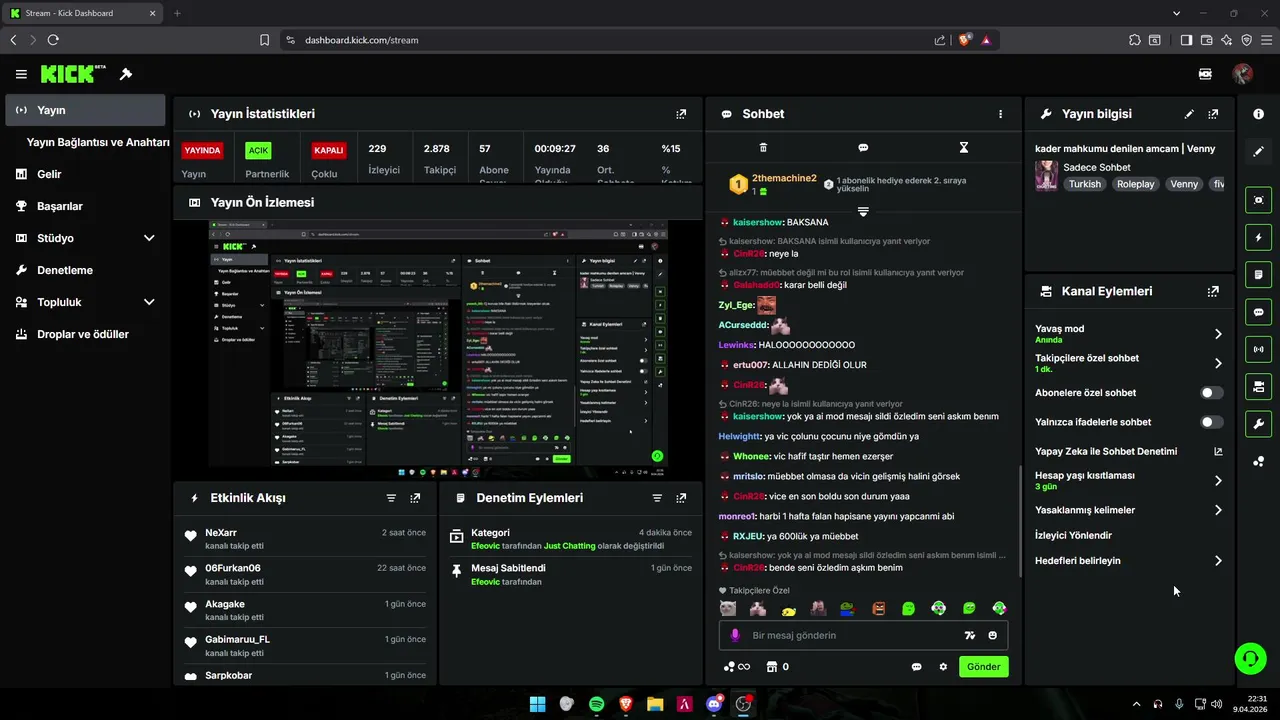
Task: Select Yayın in left navigation
Action: coord(85,110)
